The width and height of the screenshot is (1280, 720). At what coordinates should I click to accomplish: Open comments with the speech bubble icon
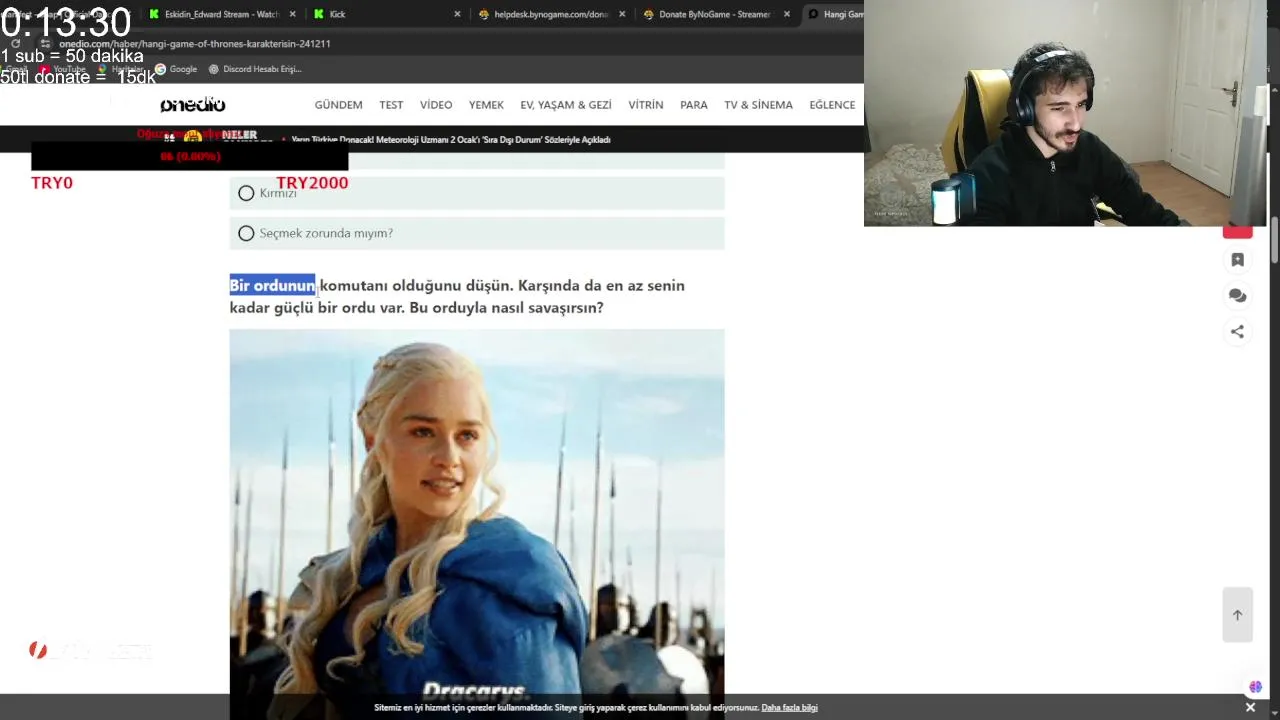click(1237, 296)
